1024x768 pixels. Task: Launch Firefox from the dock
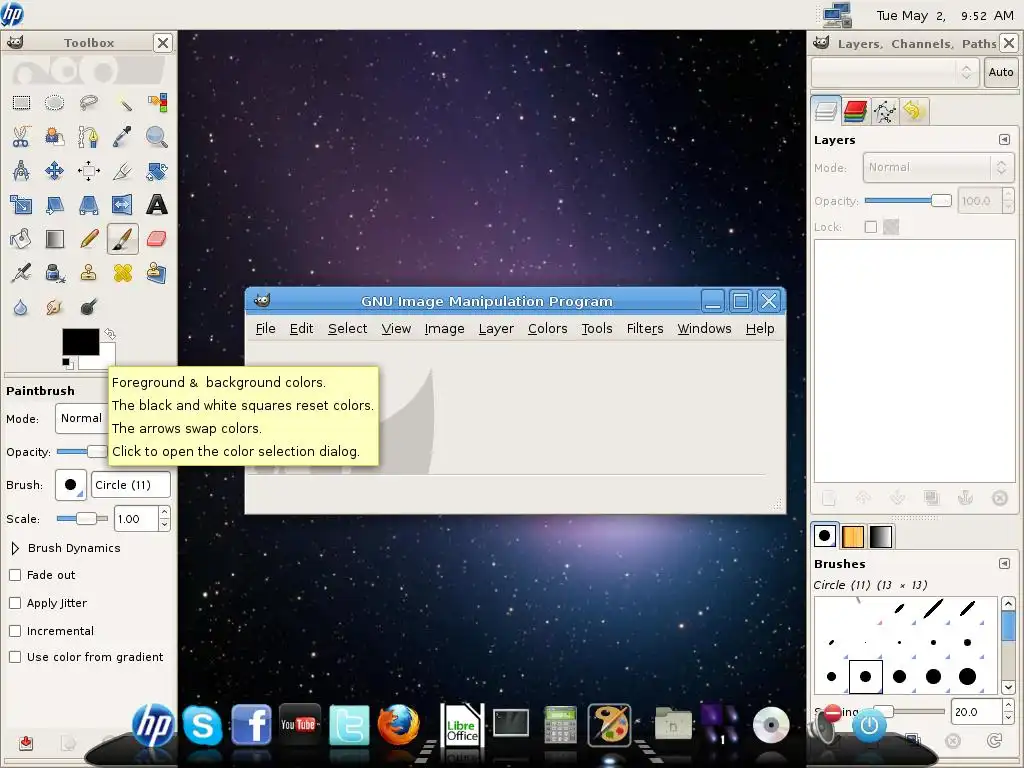tap(398, 725)
